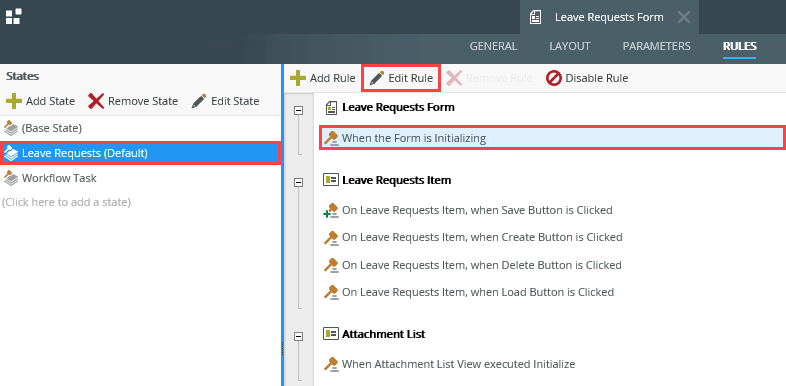This screenshot has height=386, width=786.
Task: Click the pencil Edit Rule icon
Action: click(x=377, y=78)
